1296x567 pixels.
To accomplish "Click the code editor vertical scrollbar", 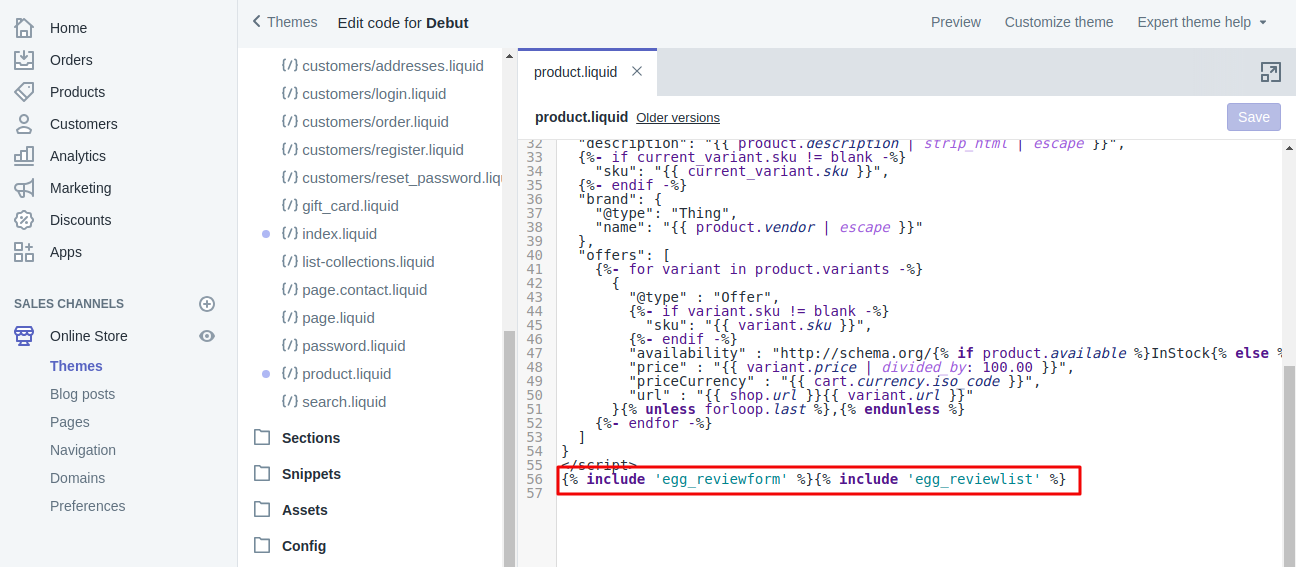I will 1289,466.
